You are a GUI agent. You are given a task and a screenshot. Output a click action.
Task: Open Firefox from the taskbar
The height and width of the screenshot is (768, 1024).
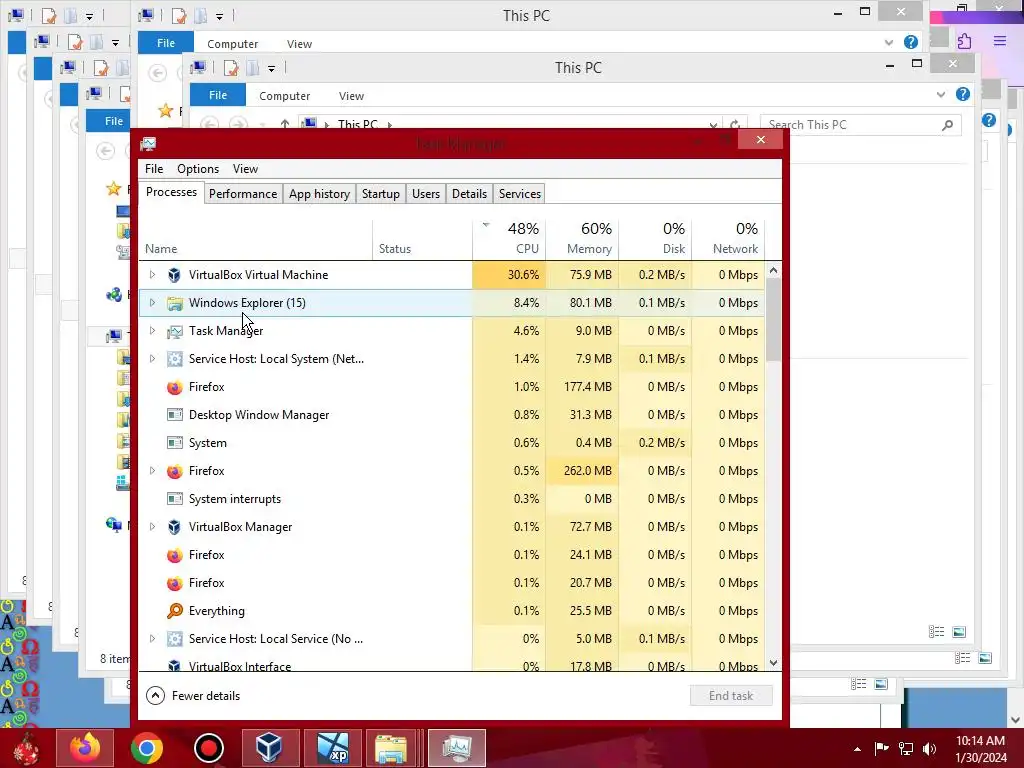click(85, 748)
